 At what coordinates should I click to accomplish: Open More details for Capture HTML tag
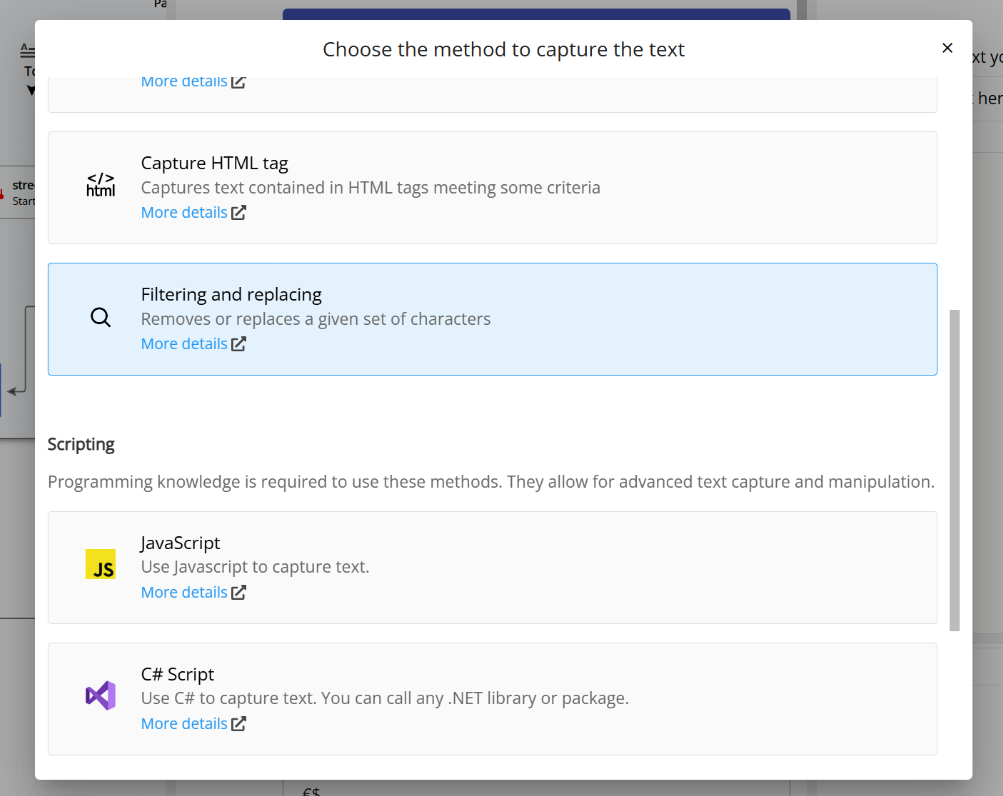[x=183, y=212]
